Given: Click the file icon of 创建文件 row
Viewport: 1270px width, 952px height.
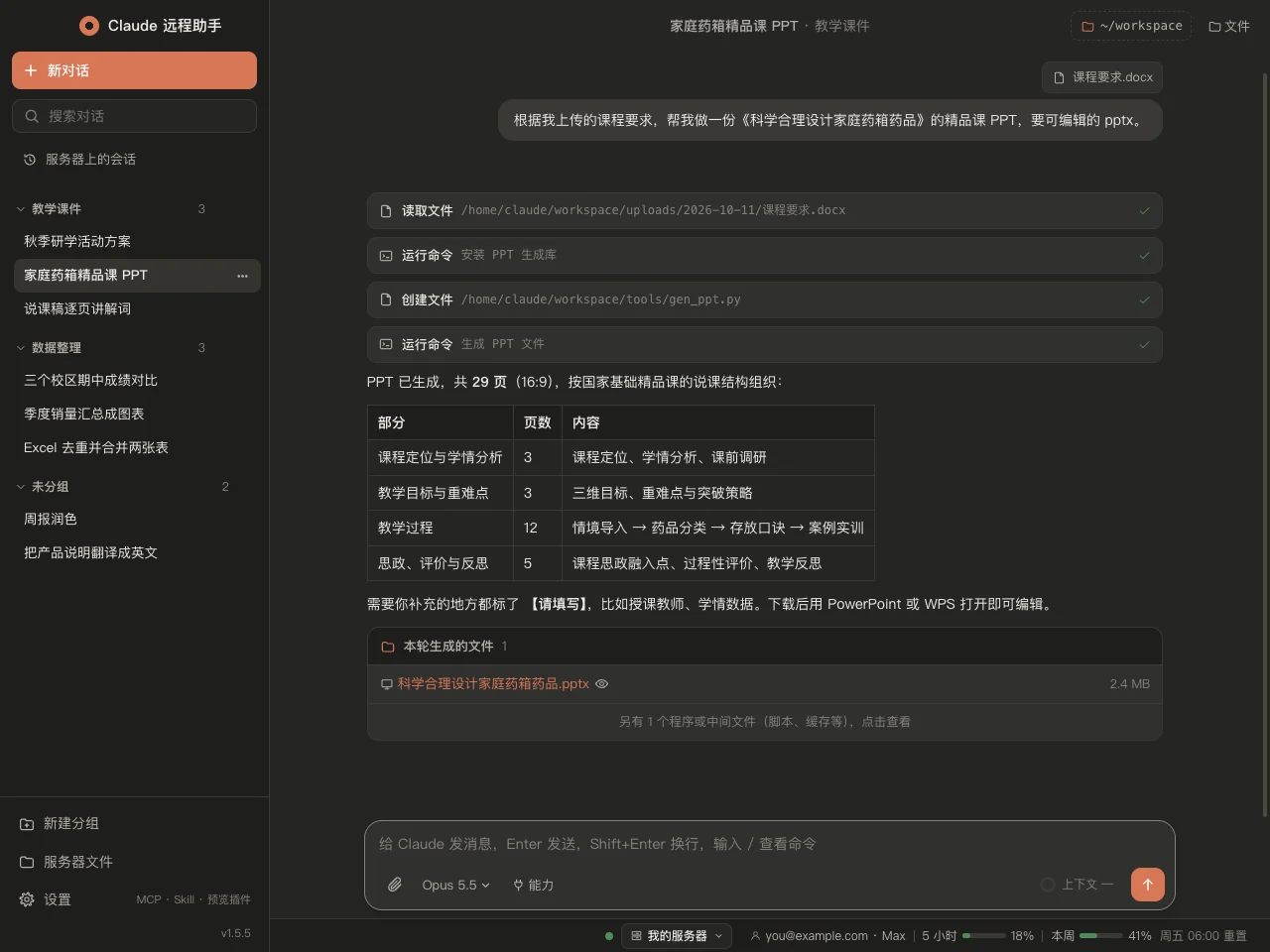Looking at the screenshot, I should [386, 299].
